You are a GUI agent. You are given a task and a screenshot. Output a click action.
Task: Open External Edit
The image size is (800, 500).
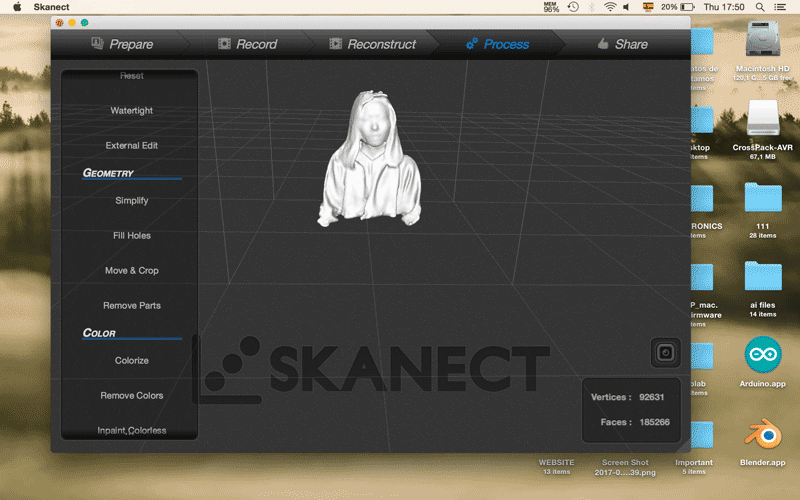132,145
